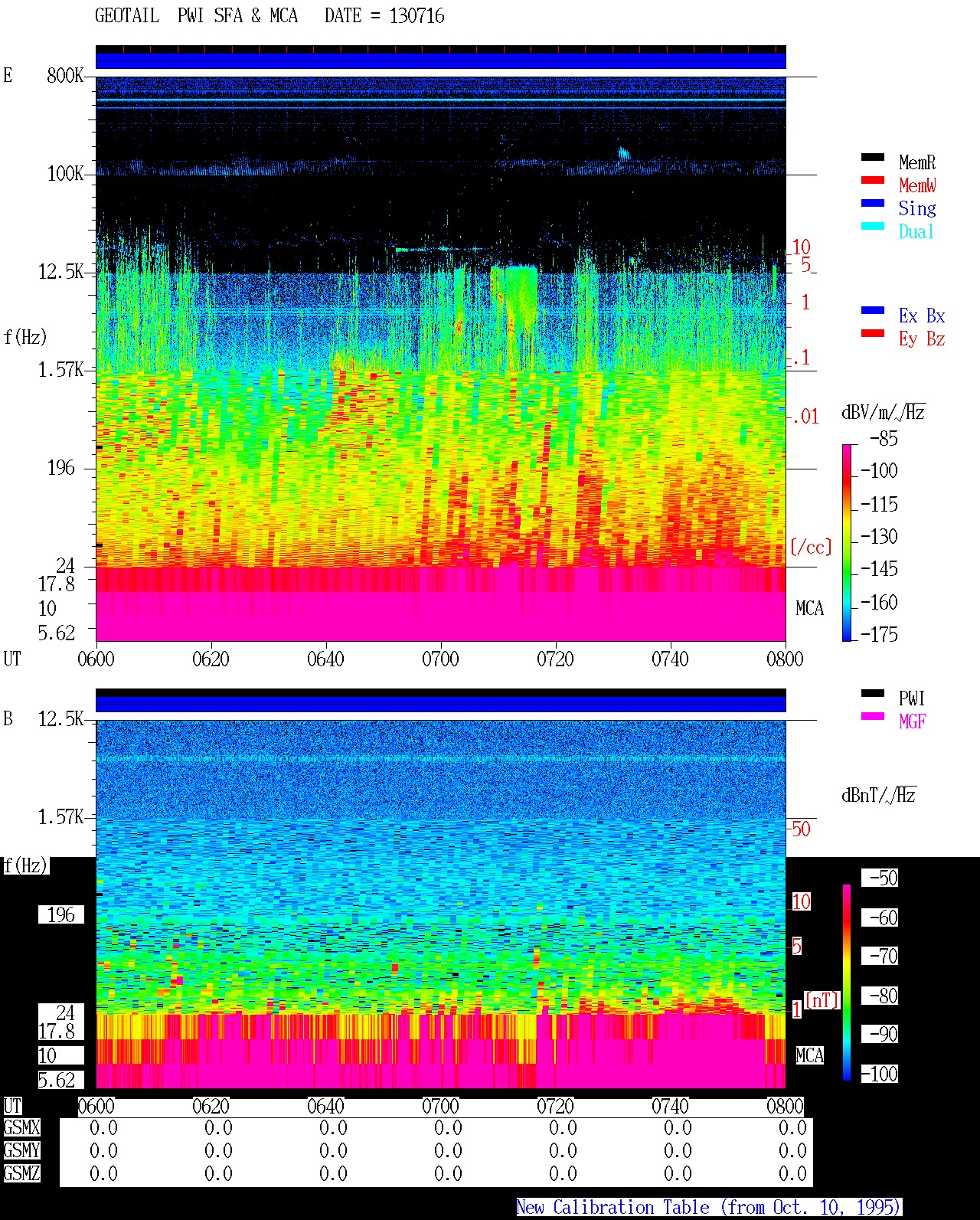Click the 0700 time tick under E panel
Image resolution: width=980 pixels, height=1220 pixels.
(x=440, y=659)
